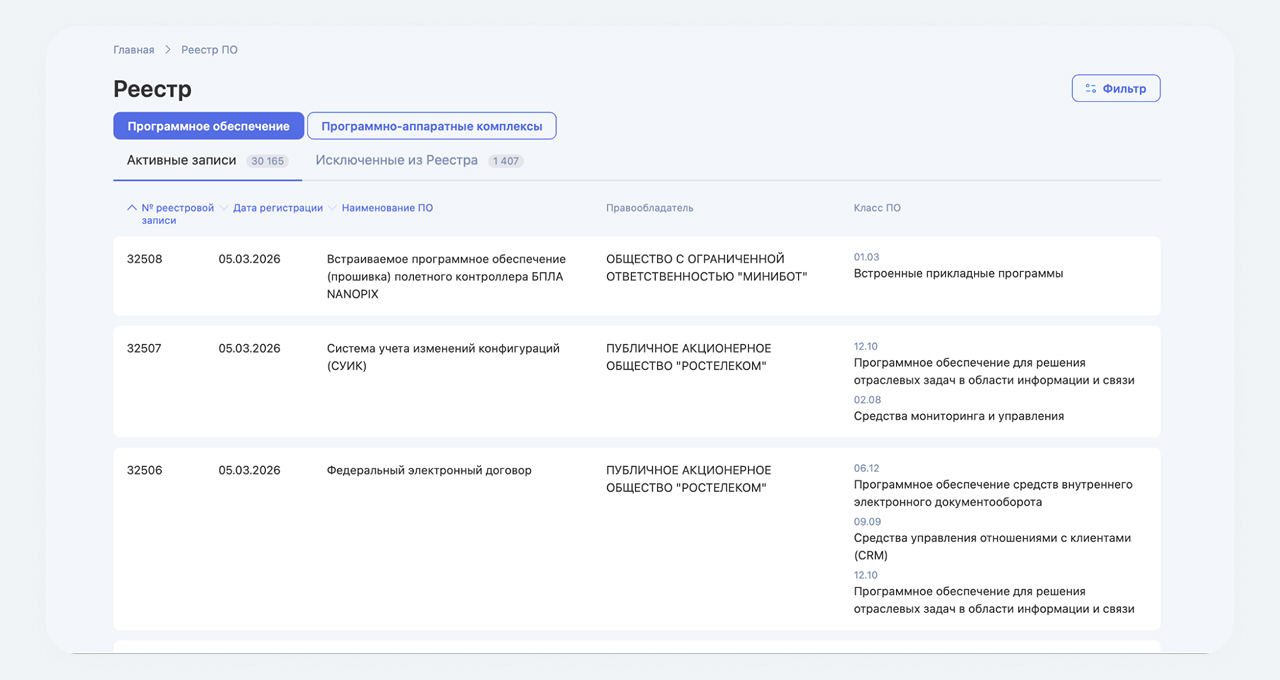The width and height of the screenshot is (1280, 680).
Task: Click class code 12.10 in row 32507
Action: tap(866, 346)
